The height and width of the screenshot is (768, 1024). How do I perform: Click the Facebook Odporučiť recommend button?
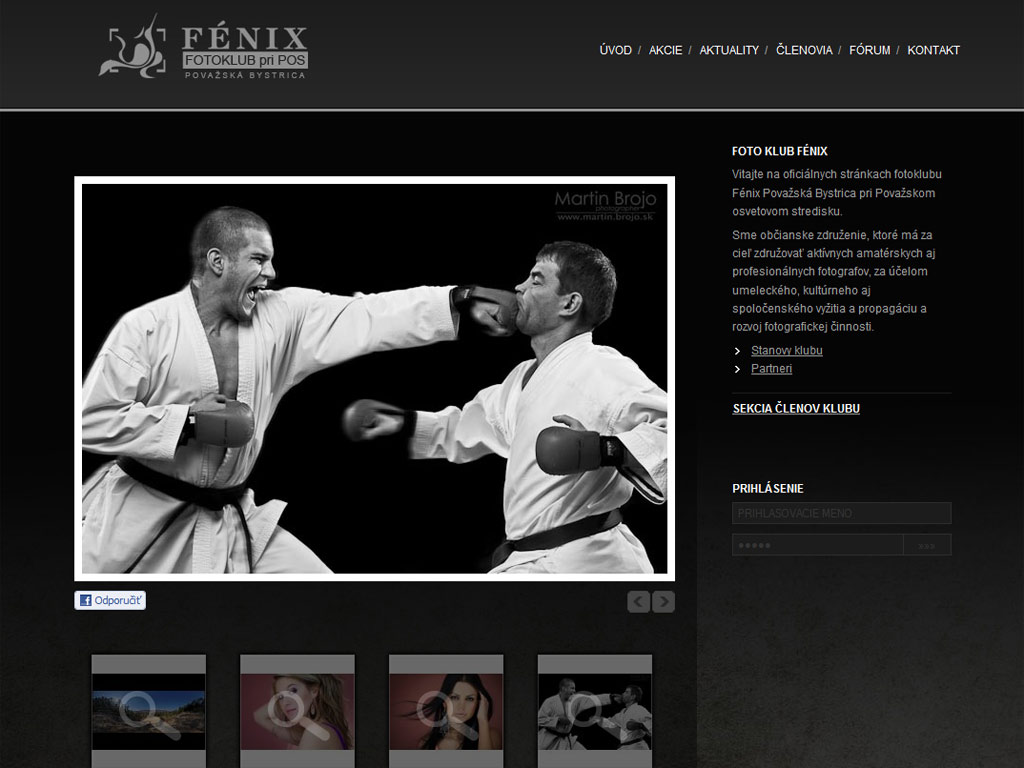tap(110, 600)
